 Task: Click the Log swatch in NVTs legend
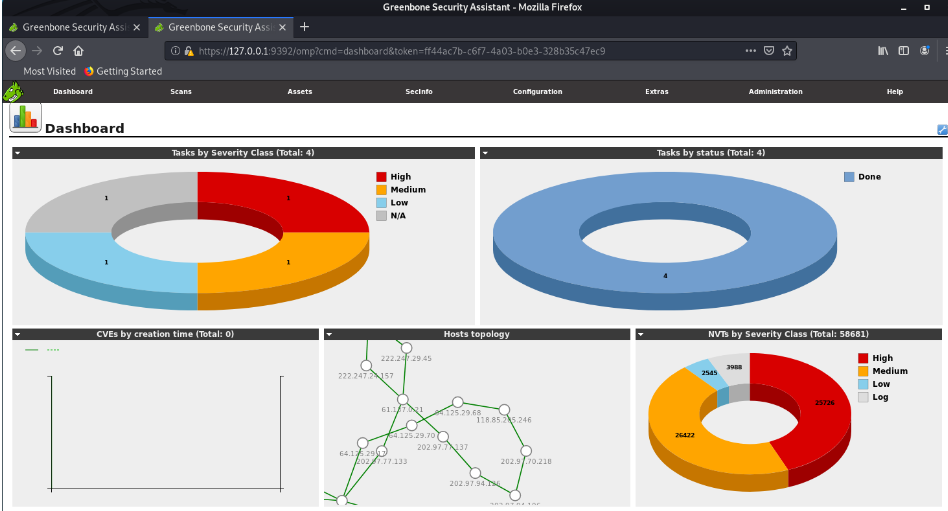coord(863,397)
